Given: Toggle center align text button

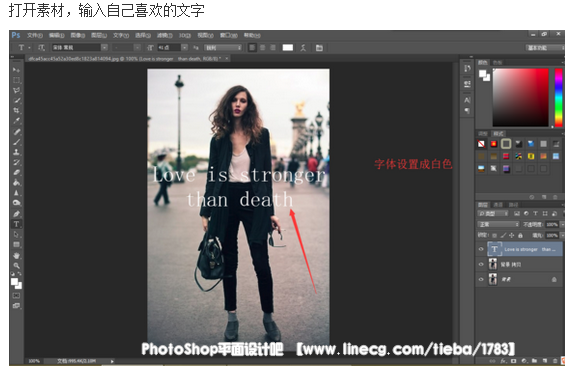Looking at the screenshot, I should click(x=263, y=48).
